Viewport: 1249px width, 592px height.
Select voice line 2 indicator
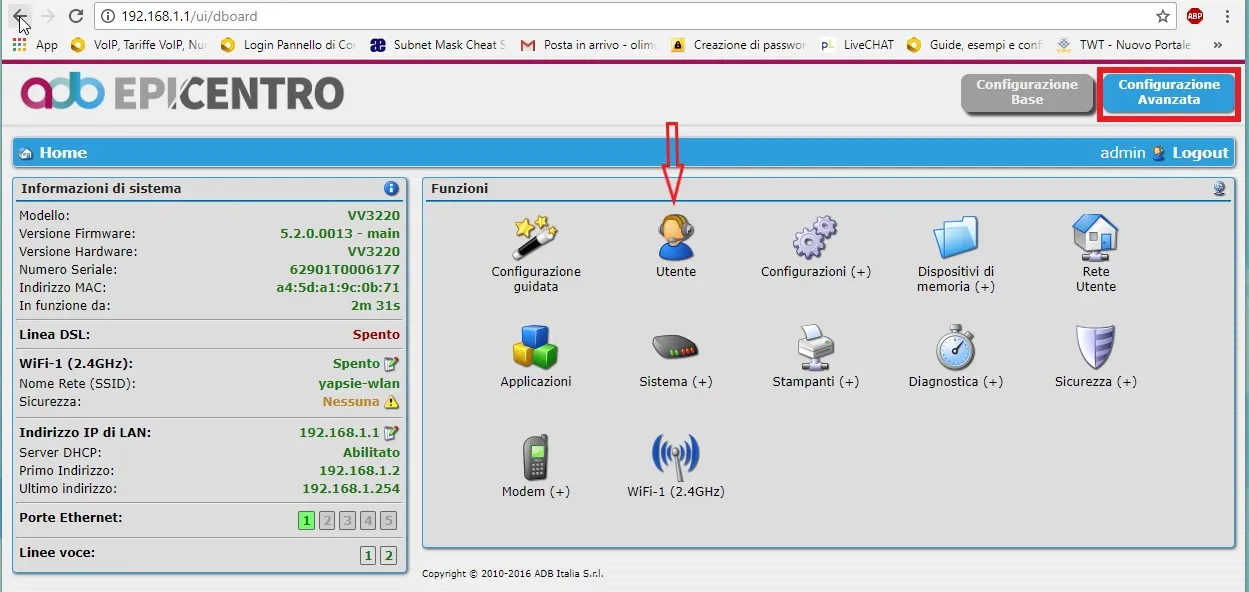tap(388, 556)
